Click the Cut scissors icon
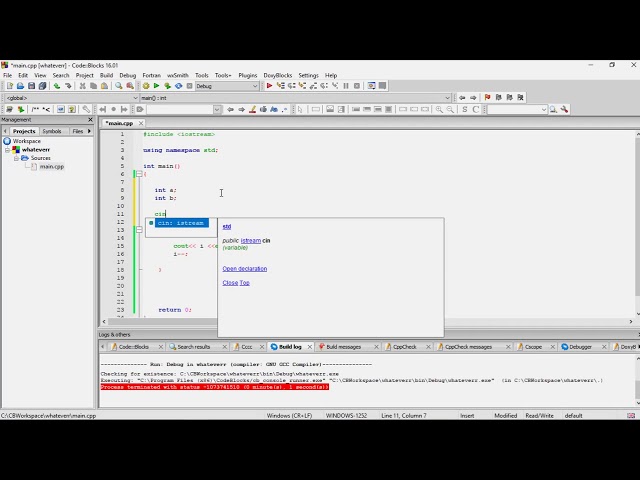This screenshot has width=640, height=480. (82, 86)
